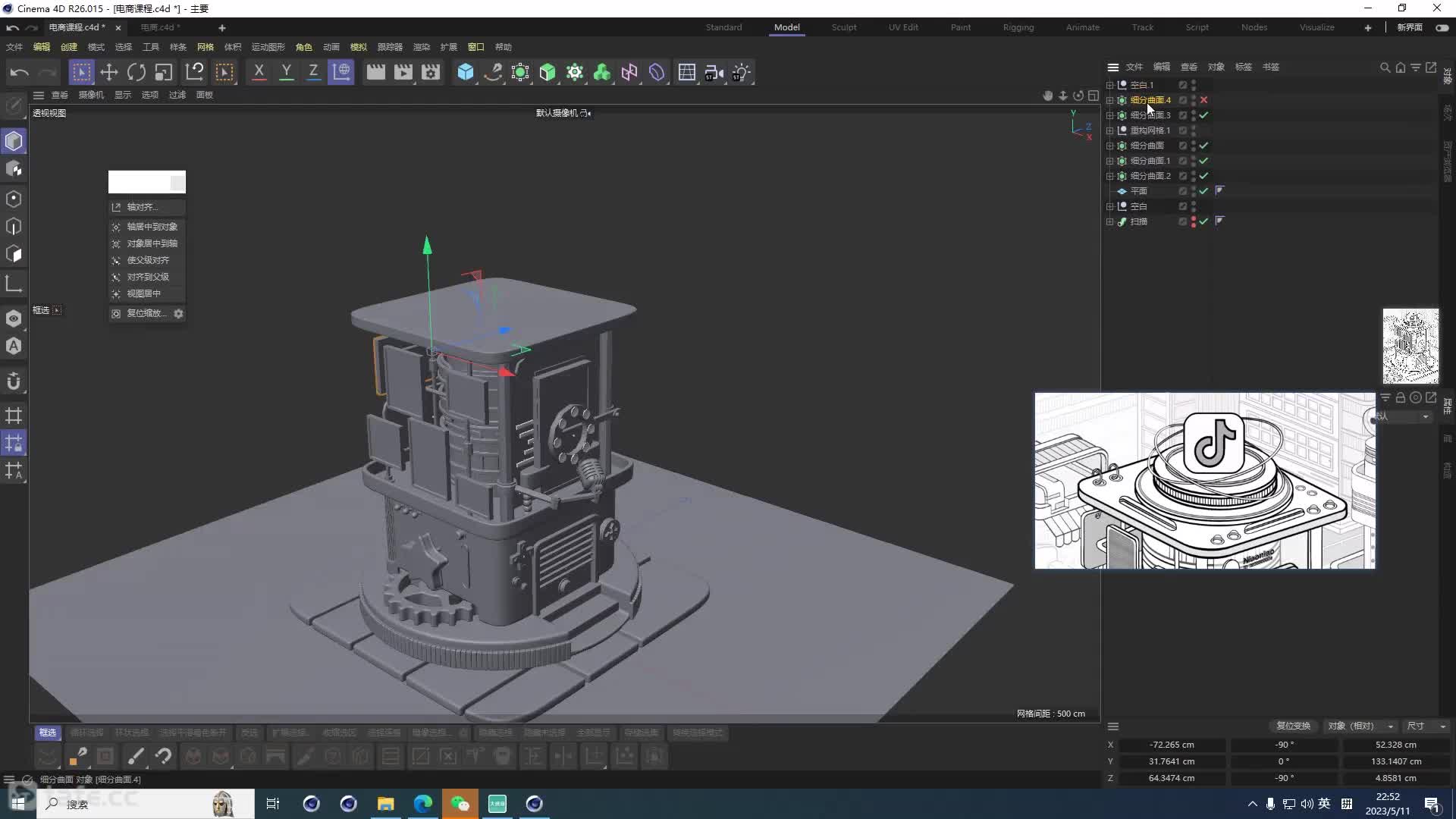Click the Extrude generator green cube icon
Image resolution: width=1456 pixels, height=819 pixels.
click(548, 72)
